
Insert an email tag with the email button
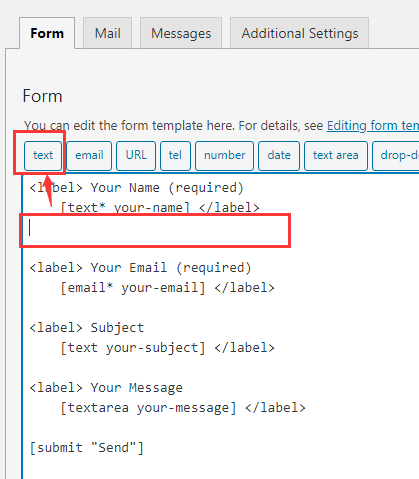[x=89, y=155]
